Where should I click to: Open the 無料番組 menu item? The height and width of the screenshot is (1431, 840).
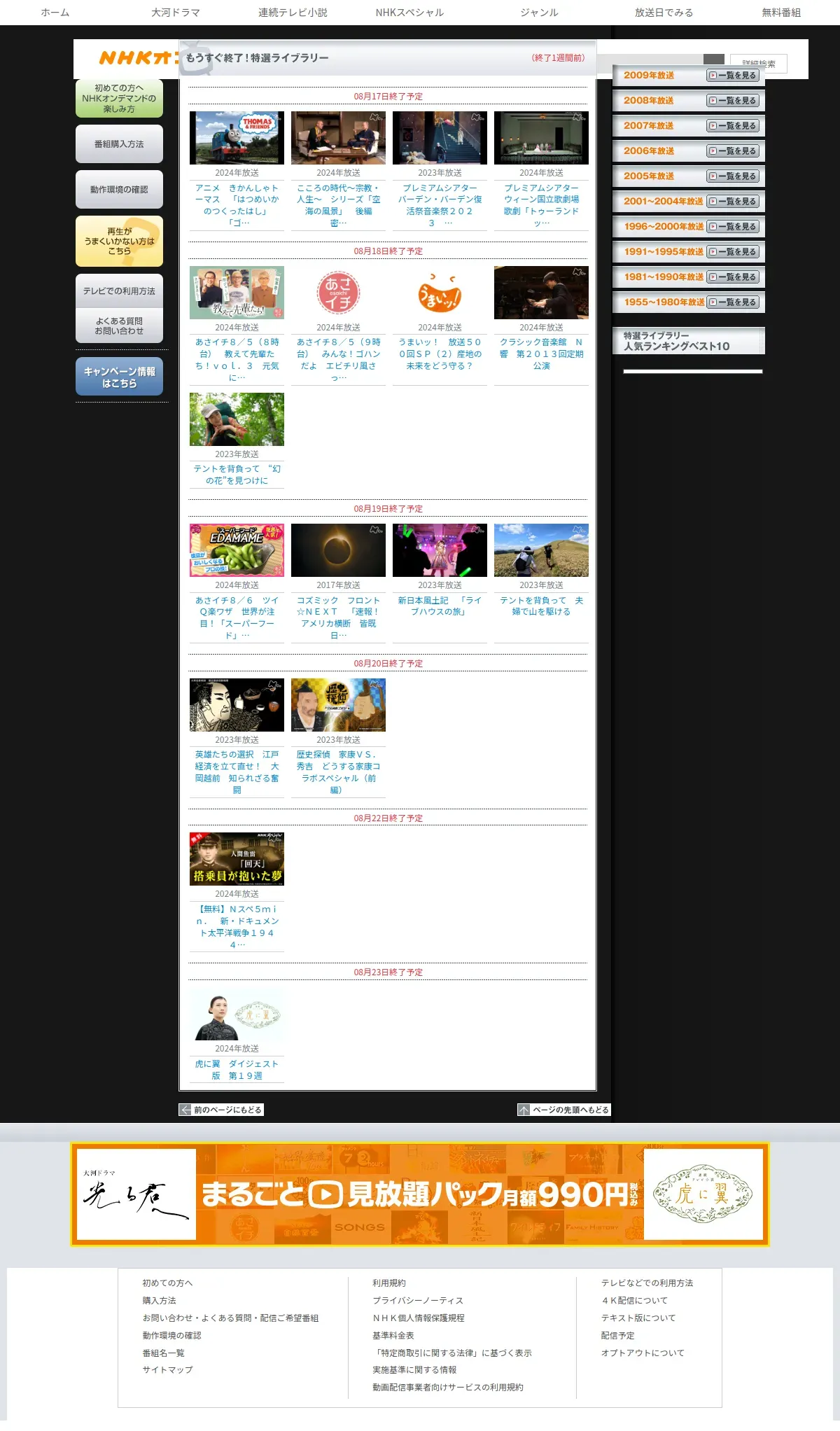(781, 13)
